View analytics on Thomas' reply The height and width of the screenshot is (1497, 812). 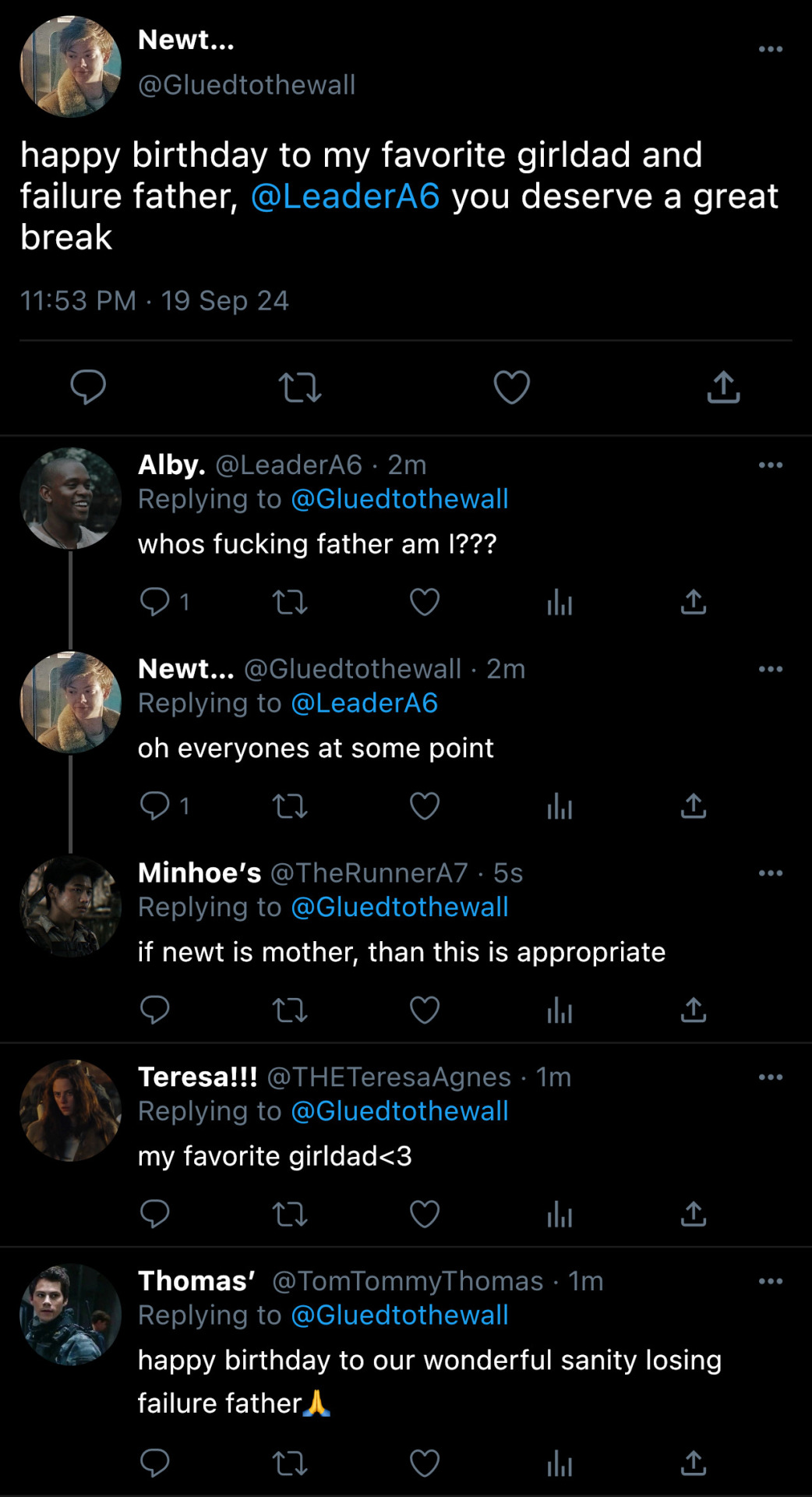coord(560,1463)
